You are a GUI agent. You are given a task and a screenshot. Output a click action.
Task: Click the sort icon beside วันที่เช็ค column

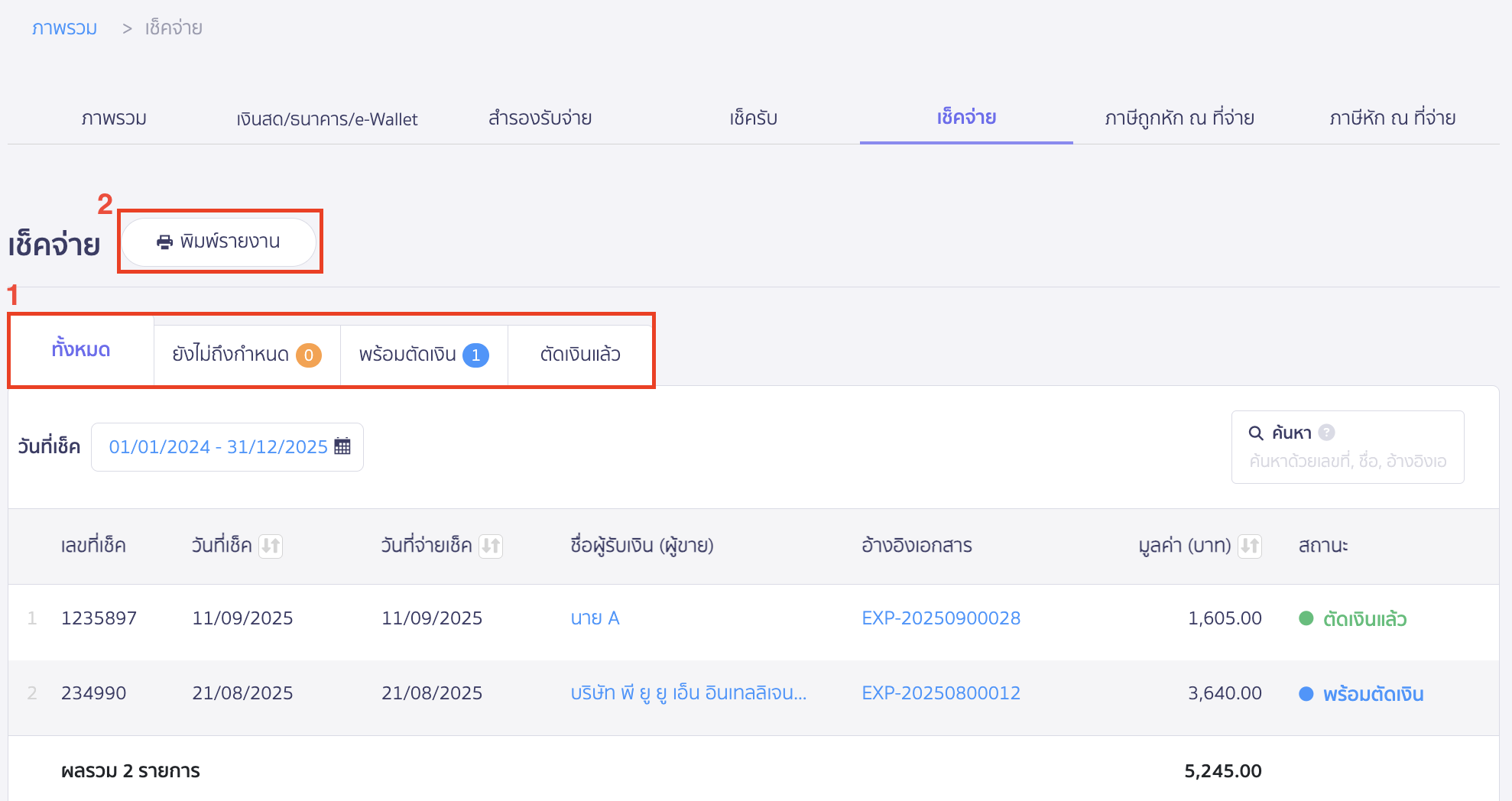click(271, 546)
